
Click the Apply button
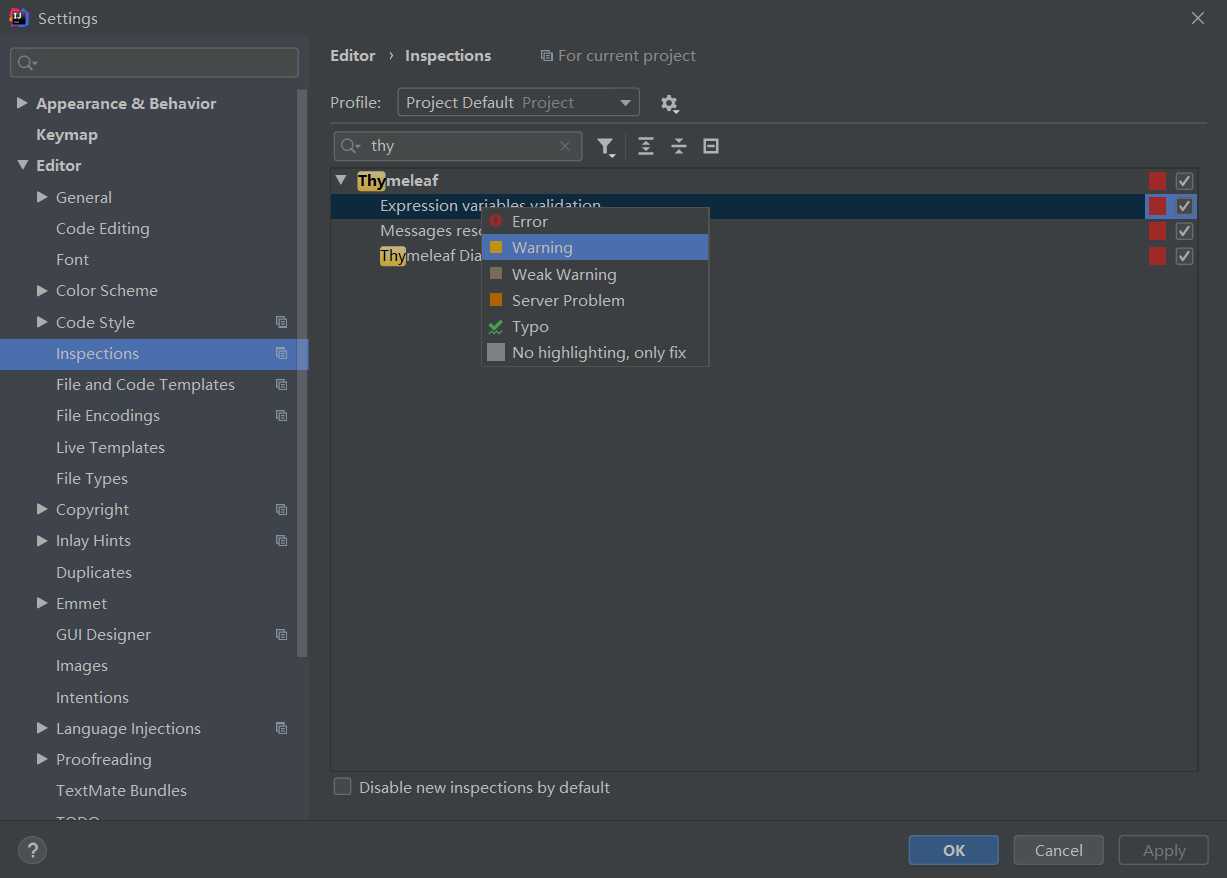(1164, 850)
